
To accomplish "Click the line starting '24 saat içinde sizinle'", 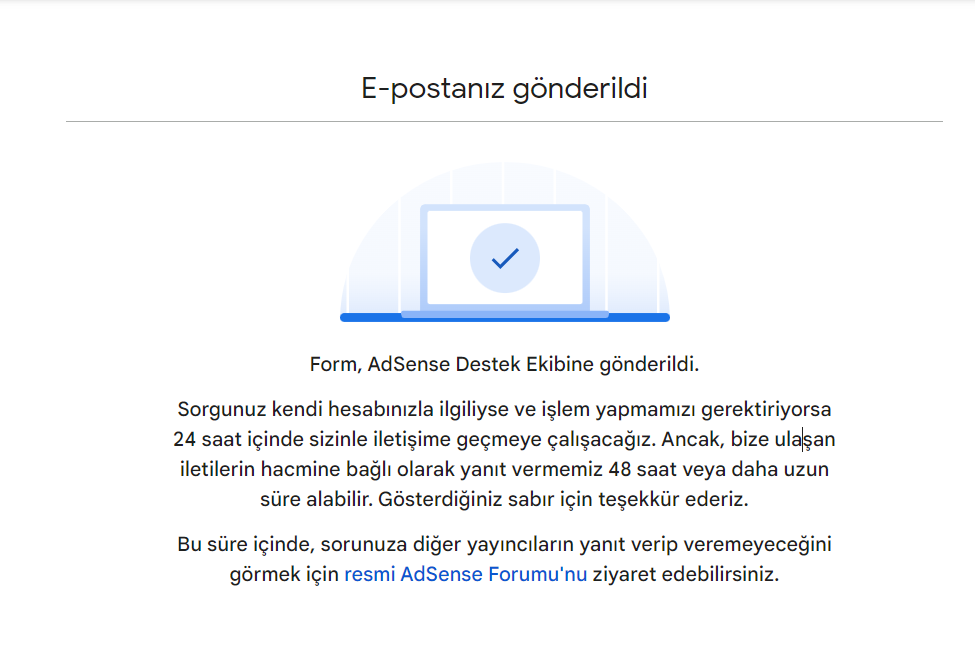I will (504, 439).
